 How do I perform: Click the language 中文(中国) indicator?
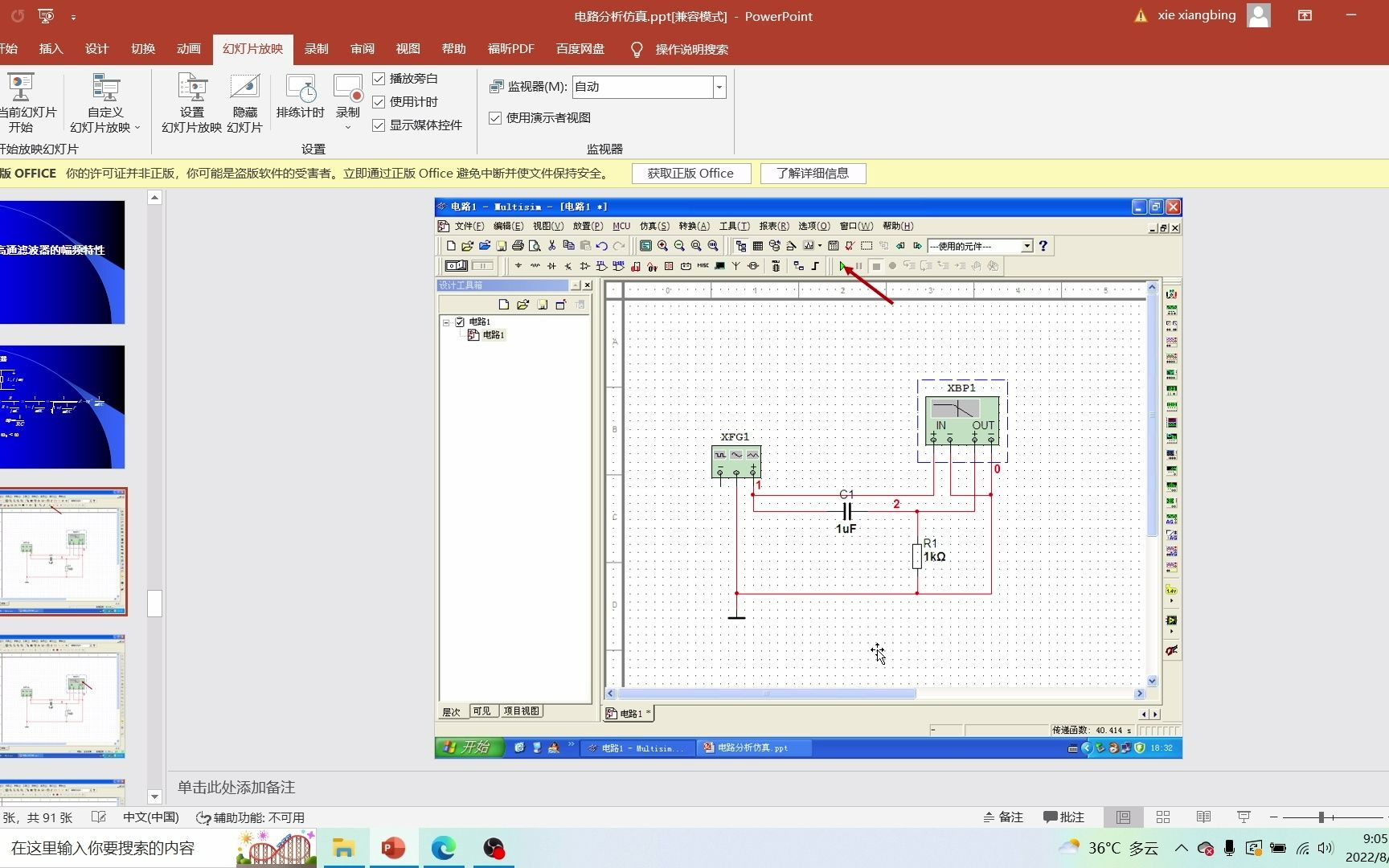[x=150, y=817]
